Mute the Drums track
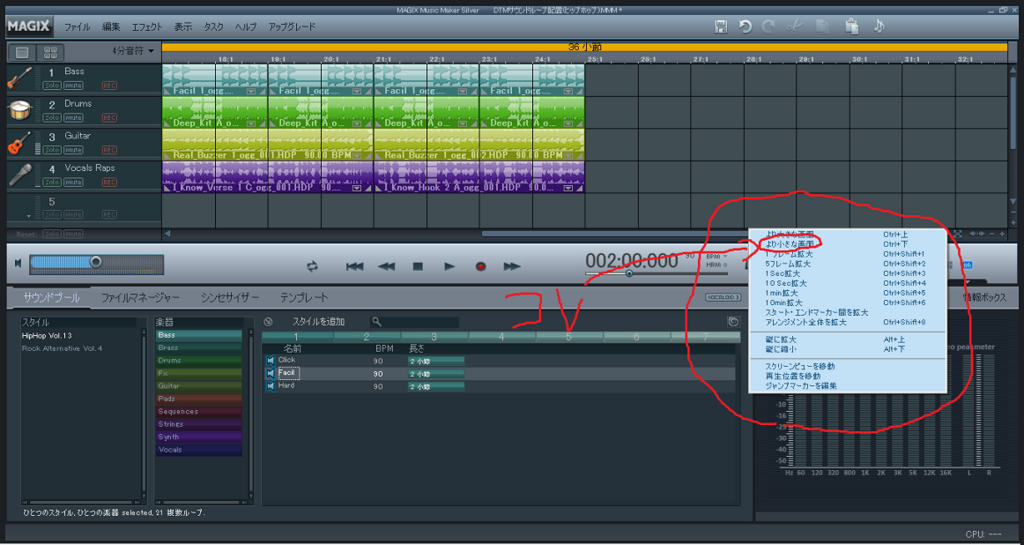 tap(72, 118)
